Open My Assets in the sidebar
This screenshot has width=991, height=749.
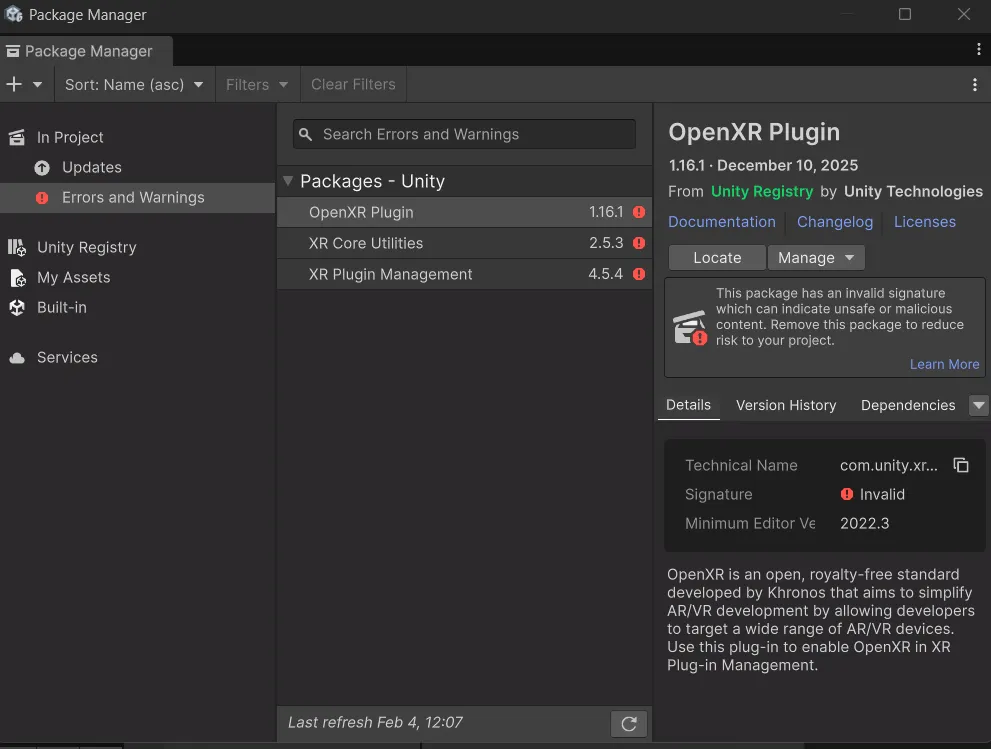73,277
